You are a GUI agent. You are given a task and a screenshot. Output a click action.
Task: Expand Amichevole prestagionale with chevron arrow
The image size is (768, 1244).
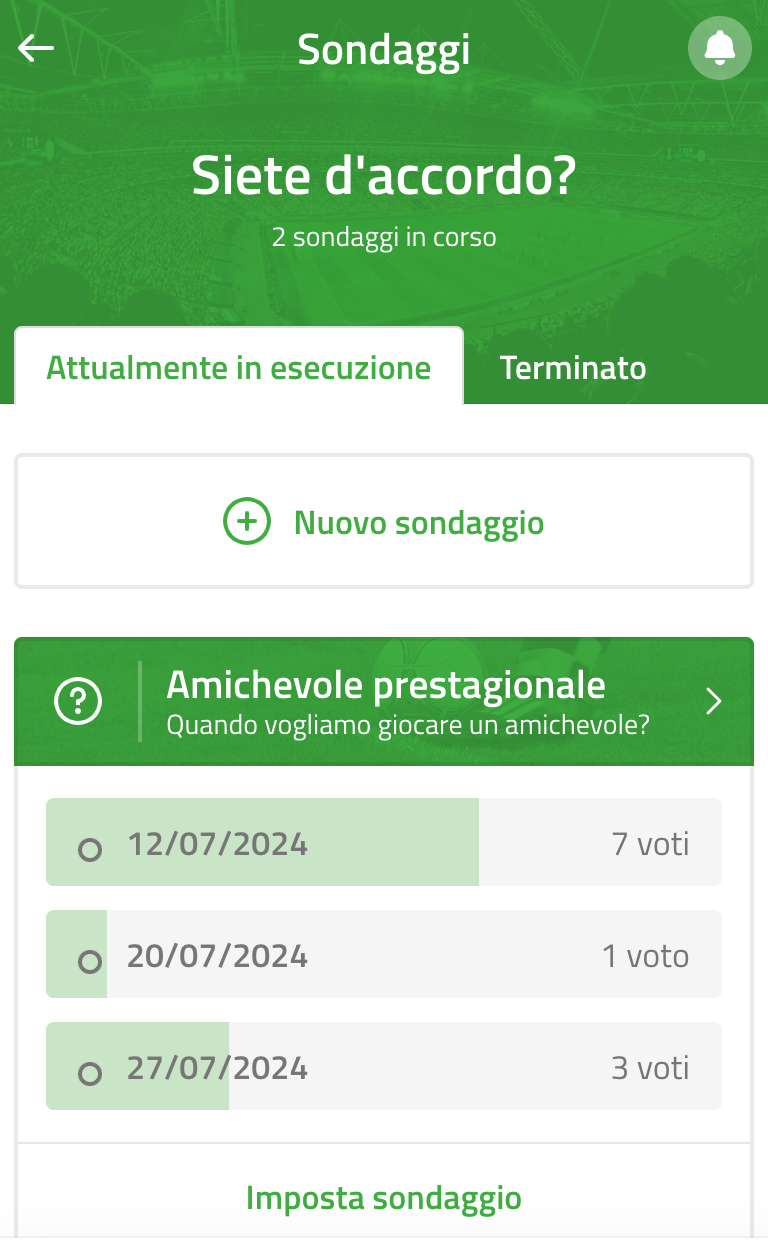[x=713, y=702]
